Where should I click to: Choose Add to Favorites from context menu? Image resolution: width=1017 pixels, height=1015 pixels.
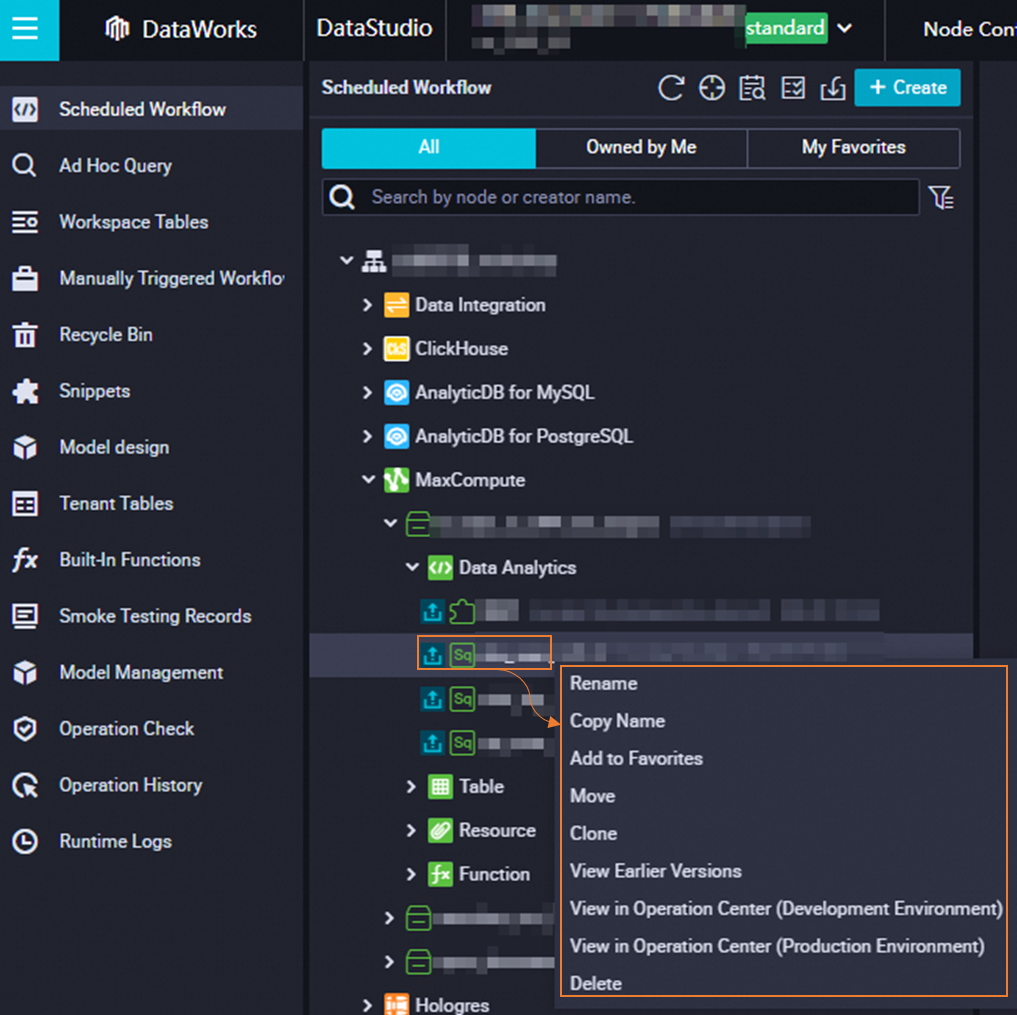636,759
